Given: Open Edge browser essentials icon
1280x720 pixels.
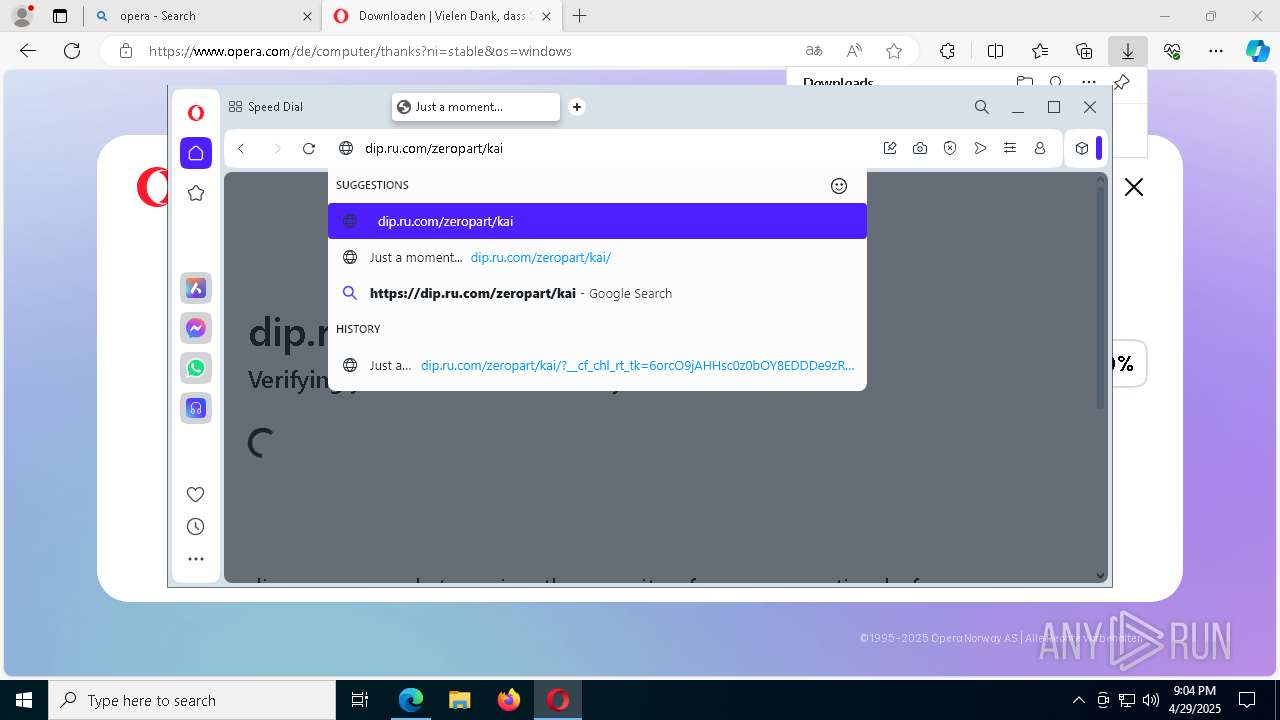Looking at the screenshot, I should pos(1172,51).
